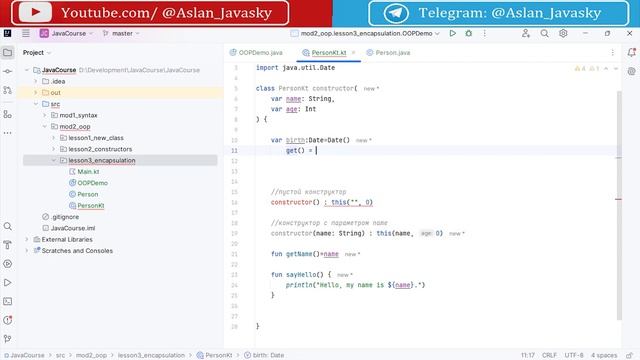This screenshot has width=640, height=360.
Task: Expand the .idea folder
Action: pos(36,82)
